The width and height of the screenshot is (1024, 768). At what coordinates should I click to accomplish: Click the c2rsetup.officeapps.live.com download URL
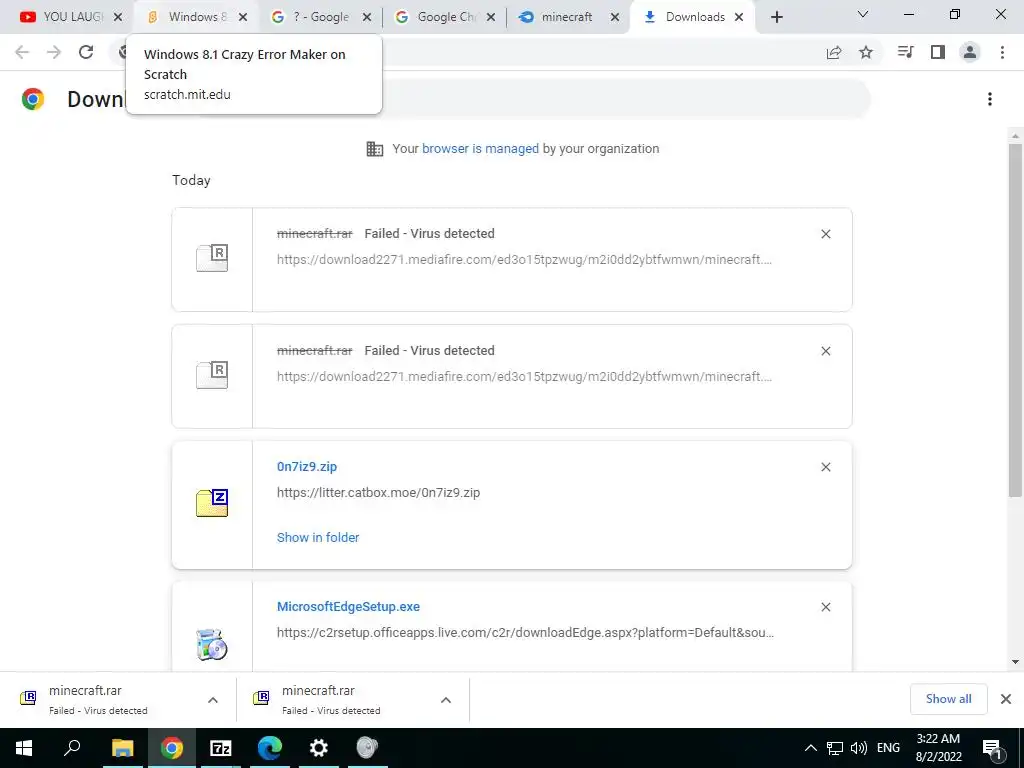coord(525,632)
